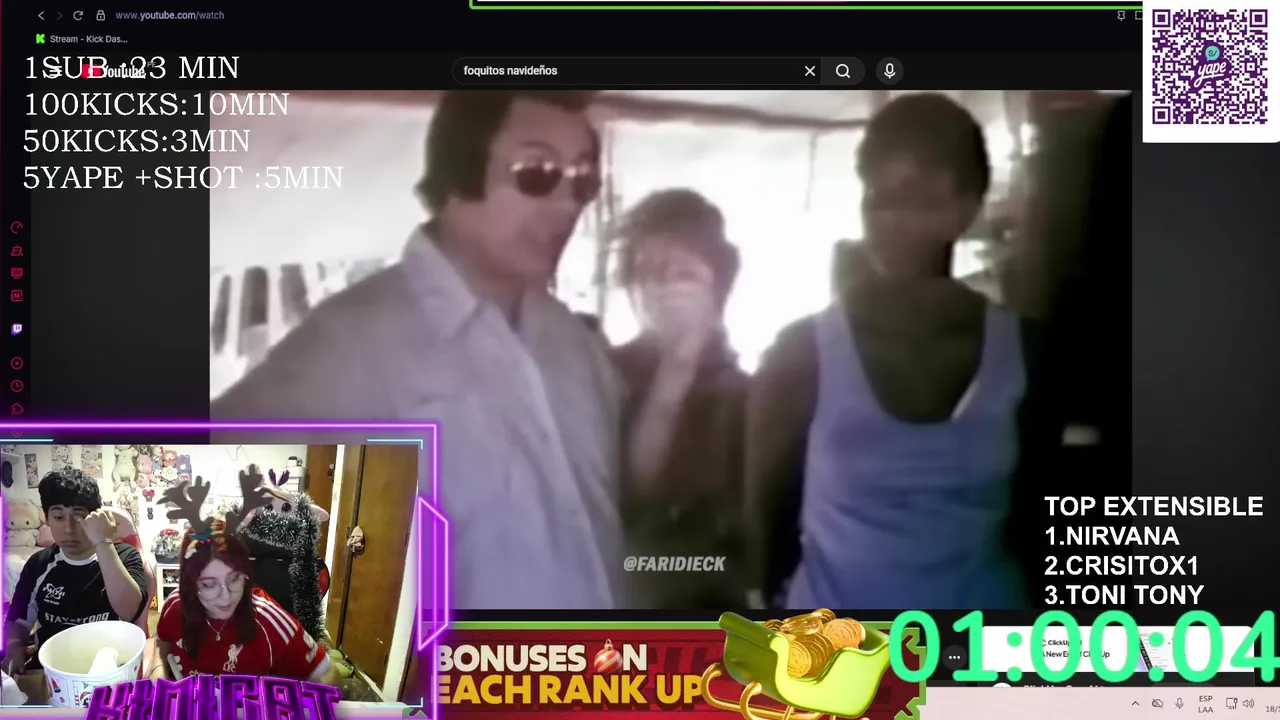The height and width of the screenshot is (720, 1280).
Task: Click the pin icon near top right
Action: pyautogui.click(x=1121, y=15)
